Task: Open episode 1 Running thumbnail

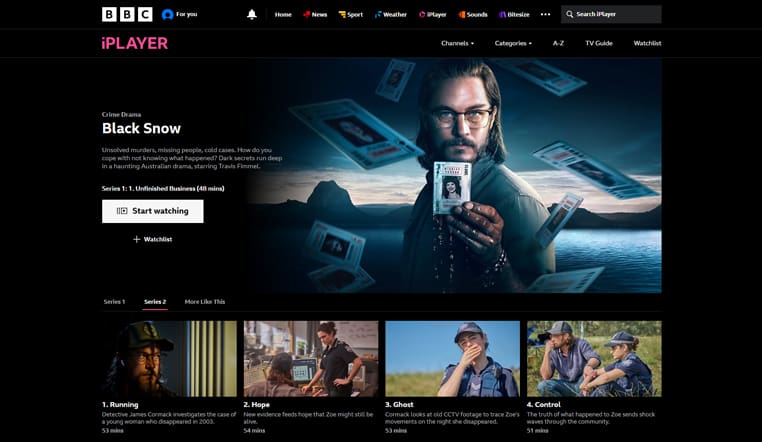Action: [169, 358]
